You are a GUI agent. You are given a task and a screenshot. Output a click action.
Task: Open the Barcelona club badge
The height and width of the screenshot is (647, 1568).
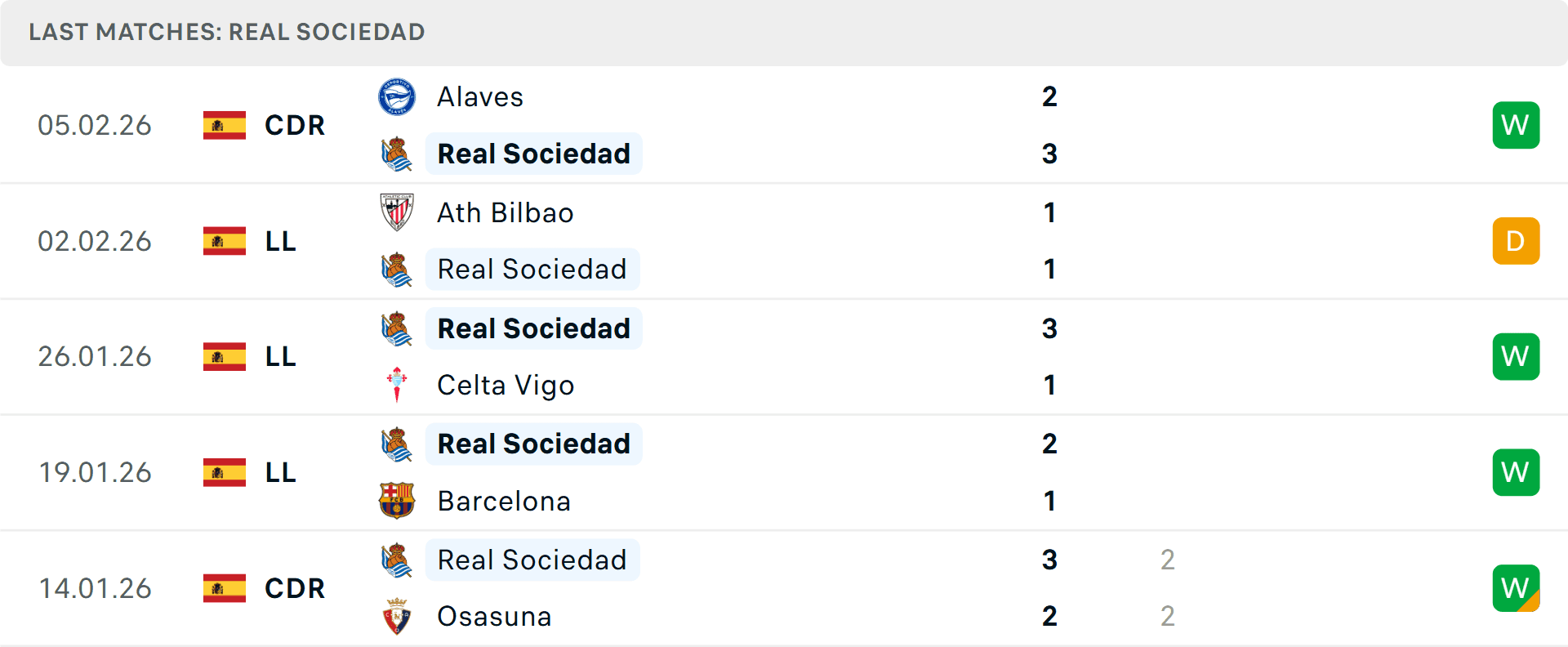[x=398, y=501]
